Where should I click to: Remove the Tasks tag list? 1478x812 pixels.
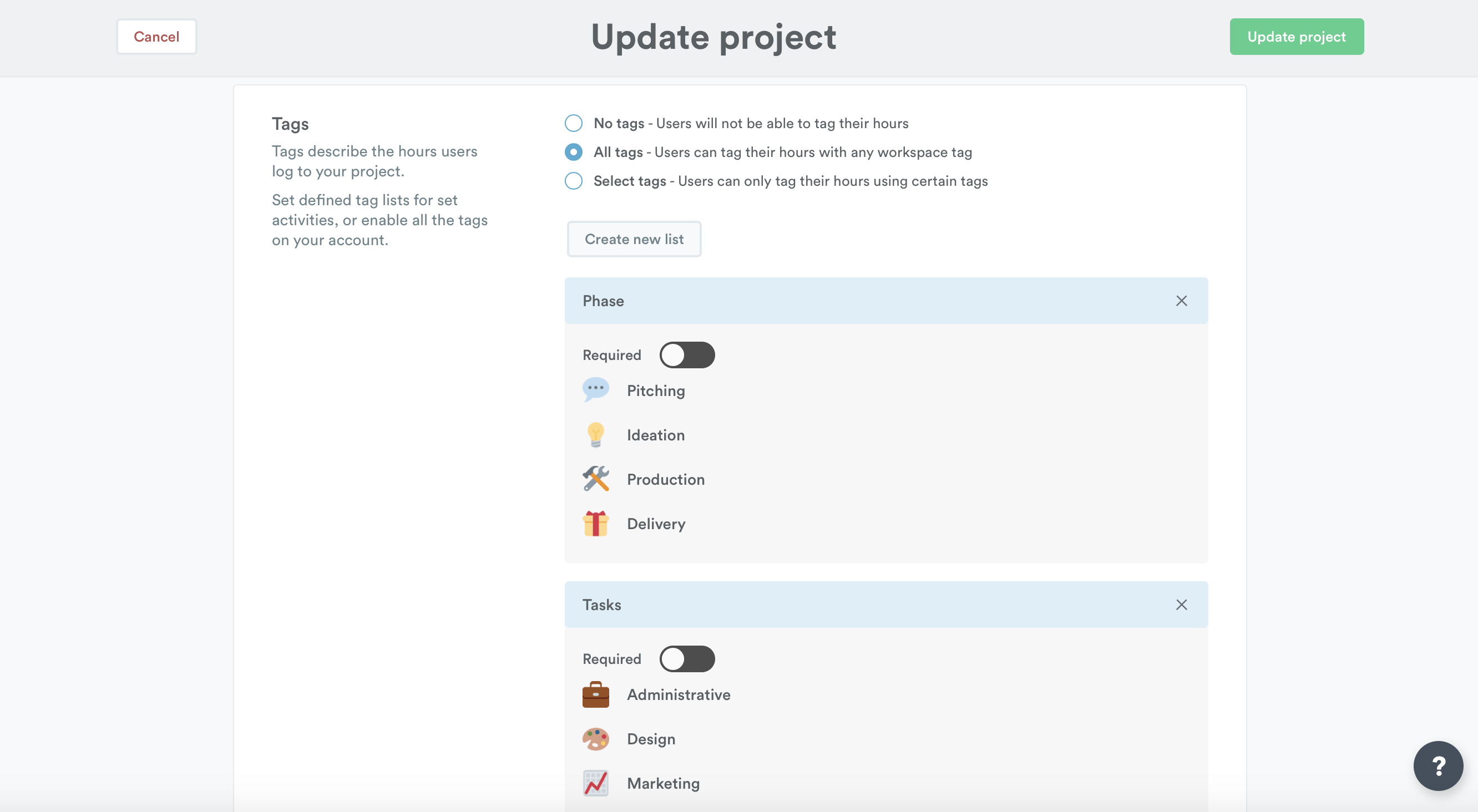1181,605
